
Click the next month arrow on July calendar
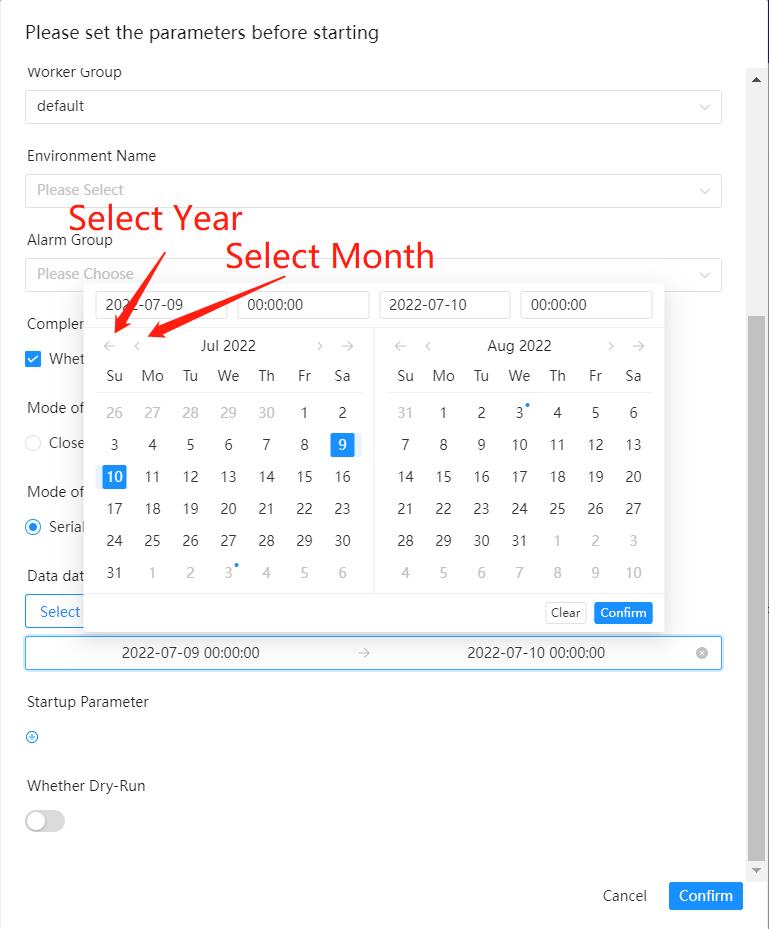click(x=319, y=346)
